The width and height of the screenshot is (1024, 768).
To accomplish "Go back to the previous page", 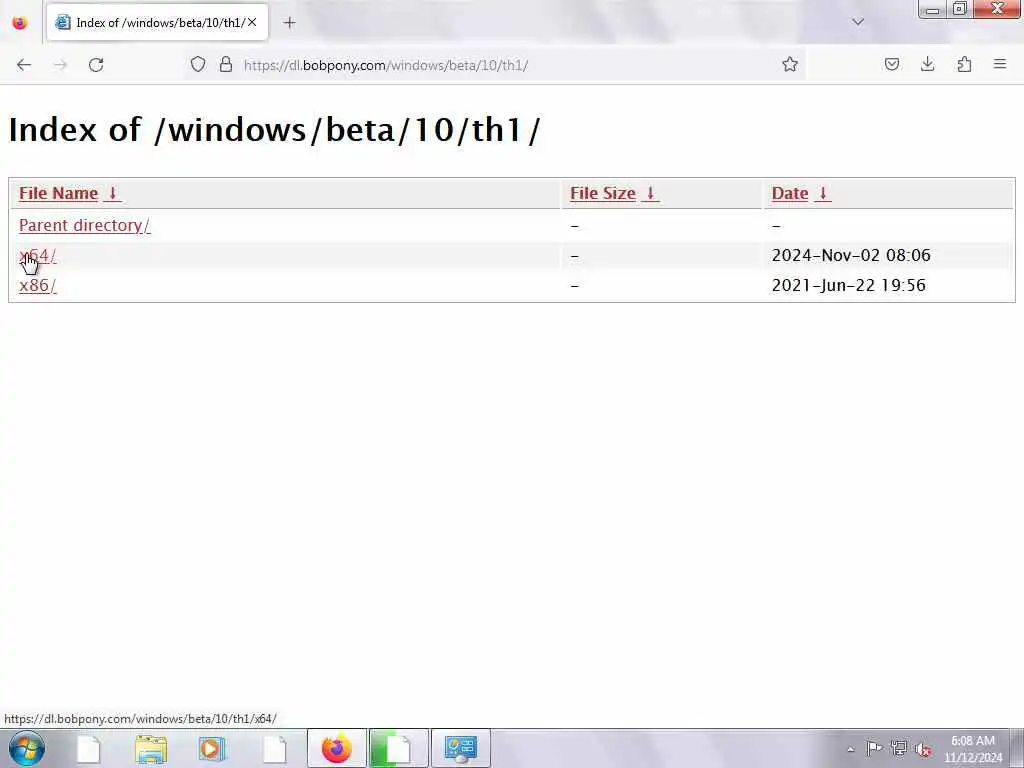I will (24, 65).
